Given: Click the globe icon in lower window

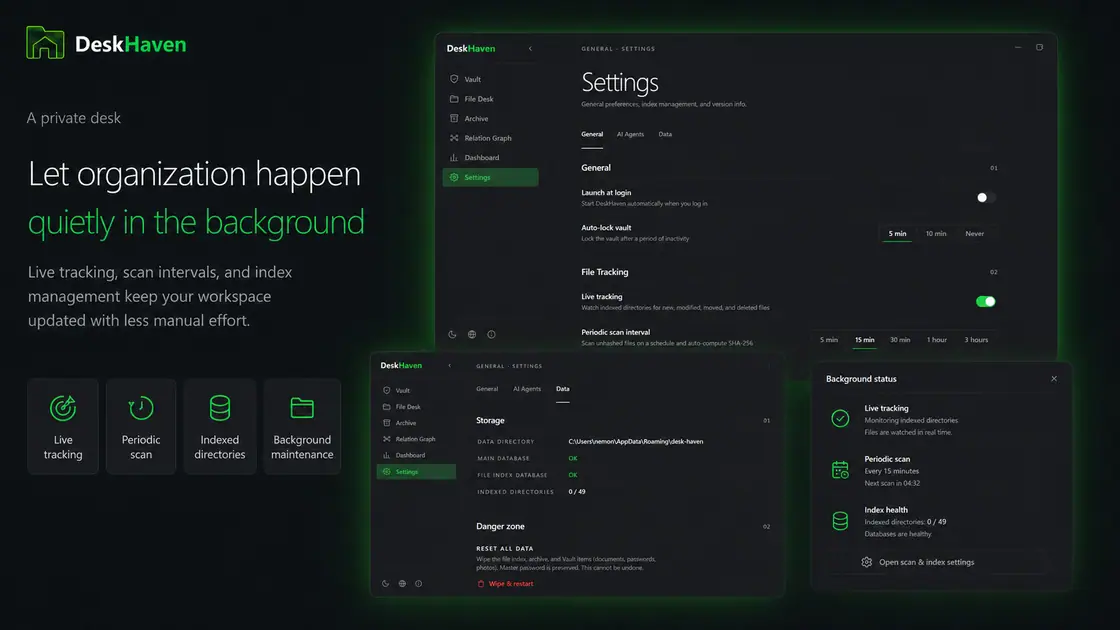Looking at the screenshot, I should pyautogui.click(x=402, y=584).
